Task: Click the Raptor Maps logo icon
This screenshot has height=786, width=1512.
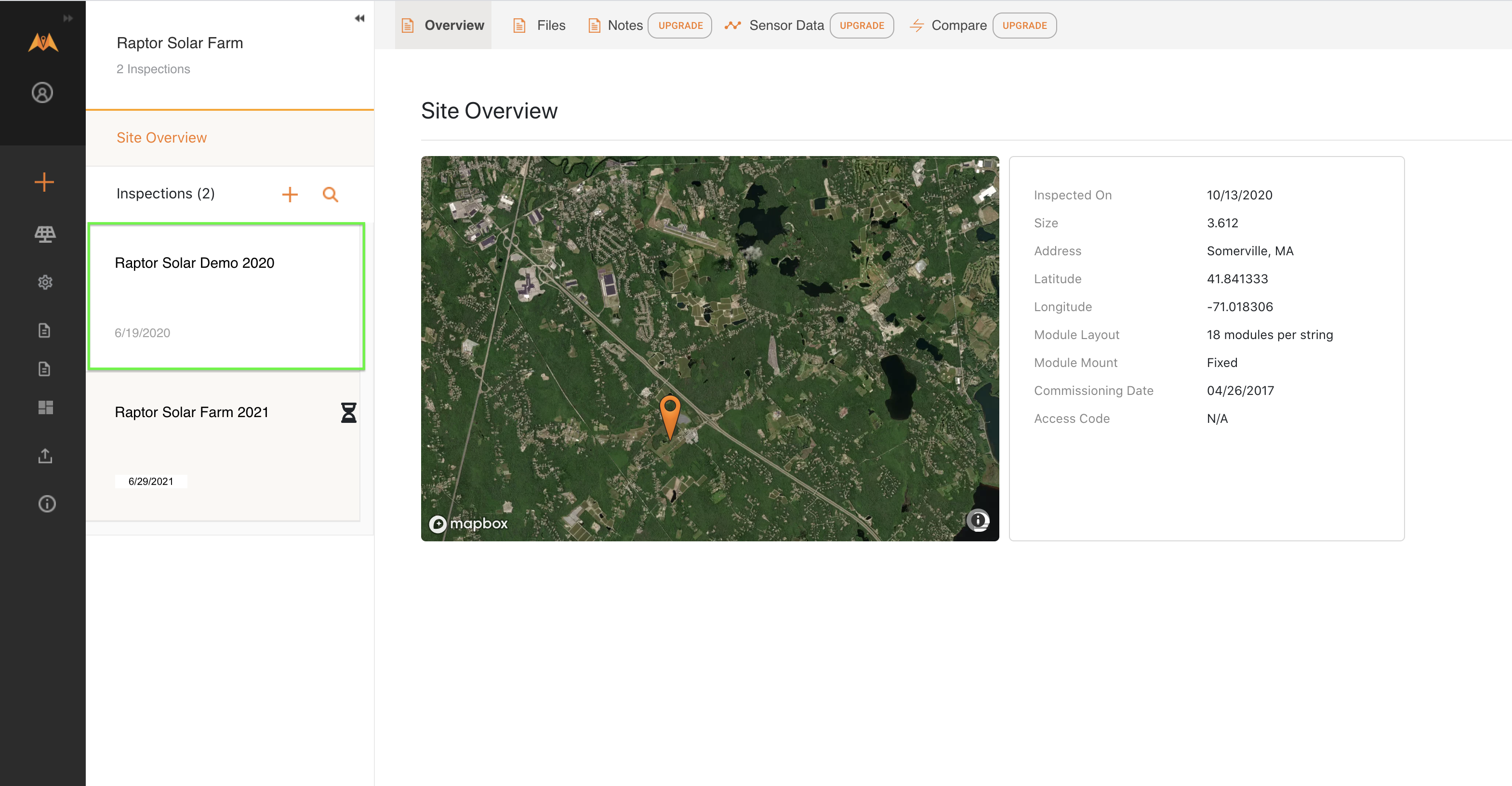Action: pos(43,43)
